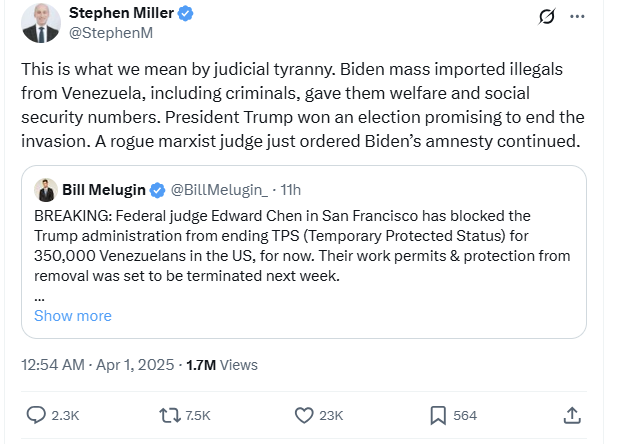Bookmark this post with the bookmark icon
621x444 pixels.
click(x=438, y=415)
